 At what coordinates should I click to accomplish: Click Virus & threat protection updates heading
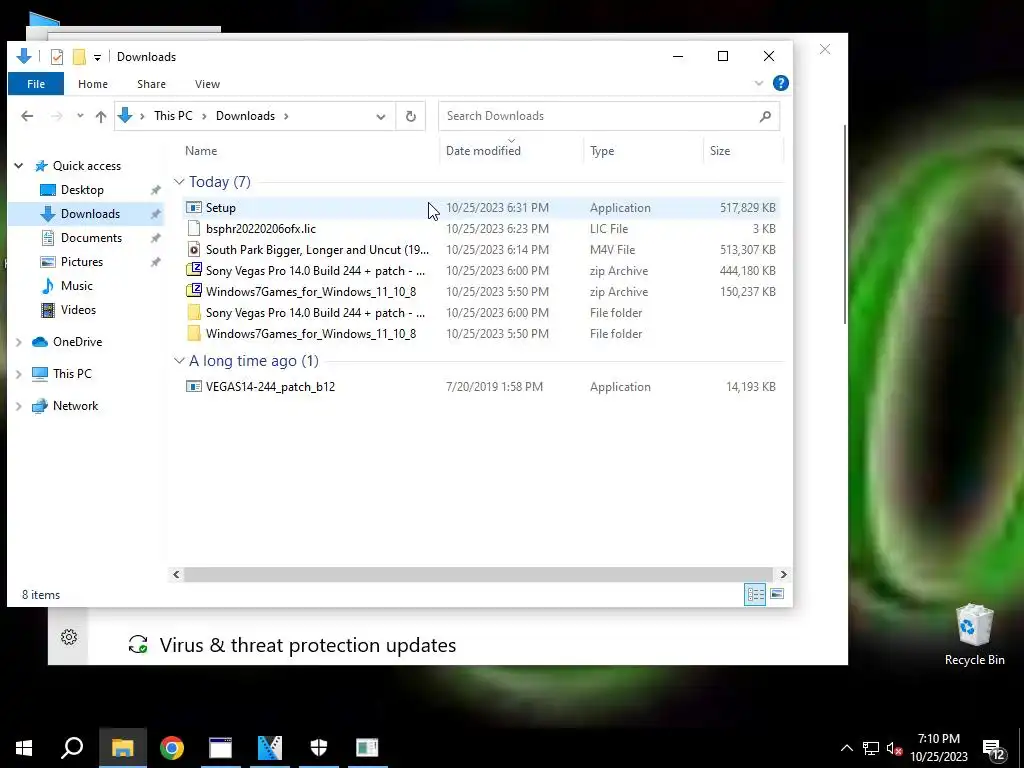[308, 645]
